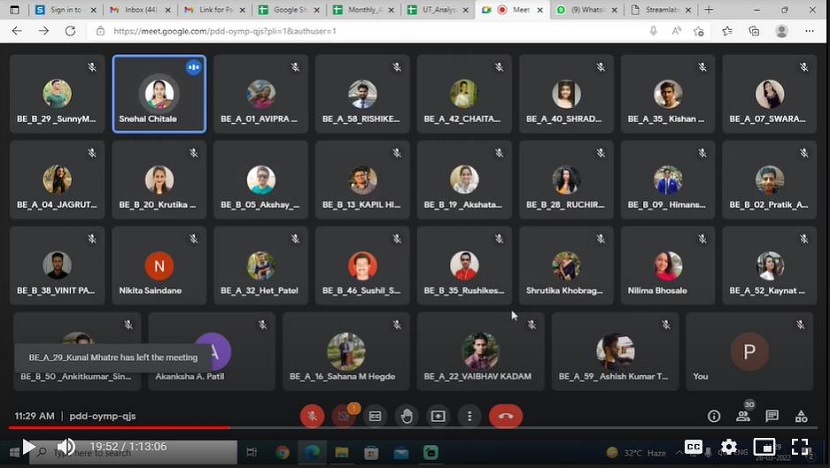
Task: Open browser Collections icon
Action: coord(754,31)
